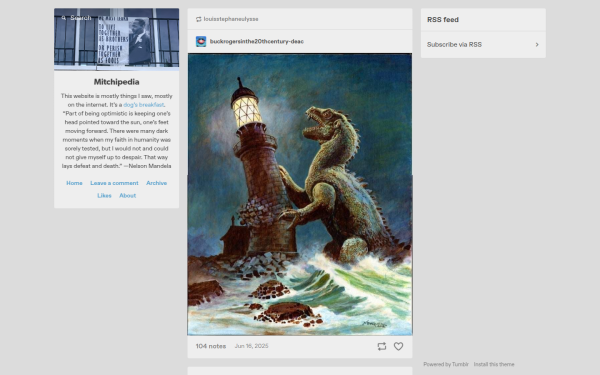Open the dog's breakfast link
Screen dimensions: 600x375
(143, 105)
